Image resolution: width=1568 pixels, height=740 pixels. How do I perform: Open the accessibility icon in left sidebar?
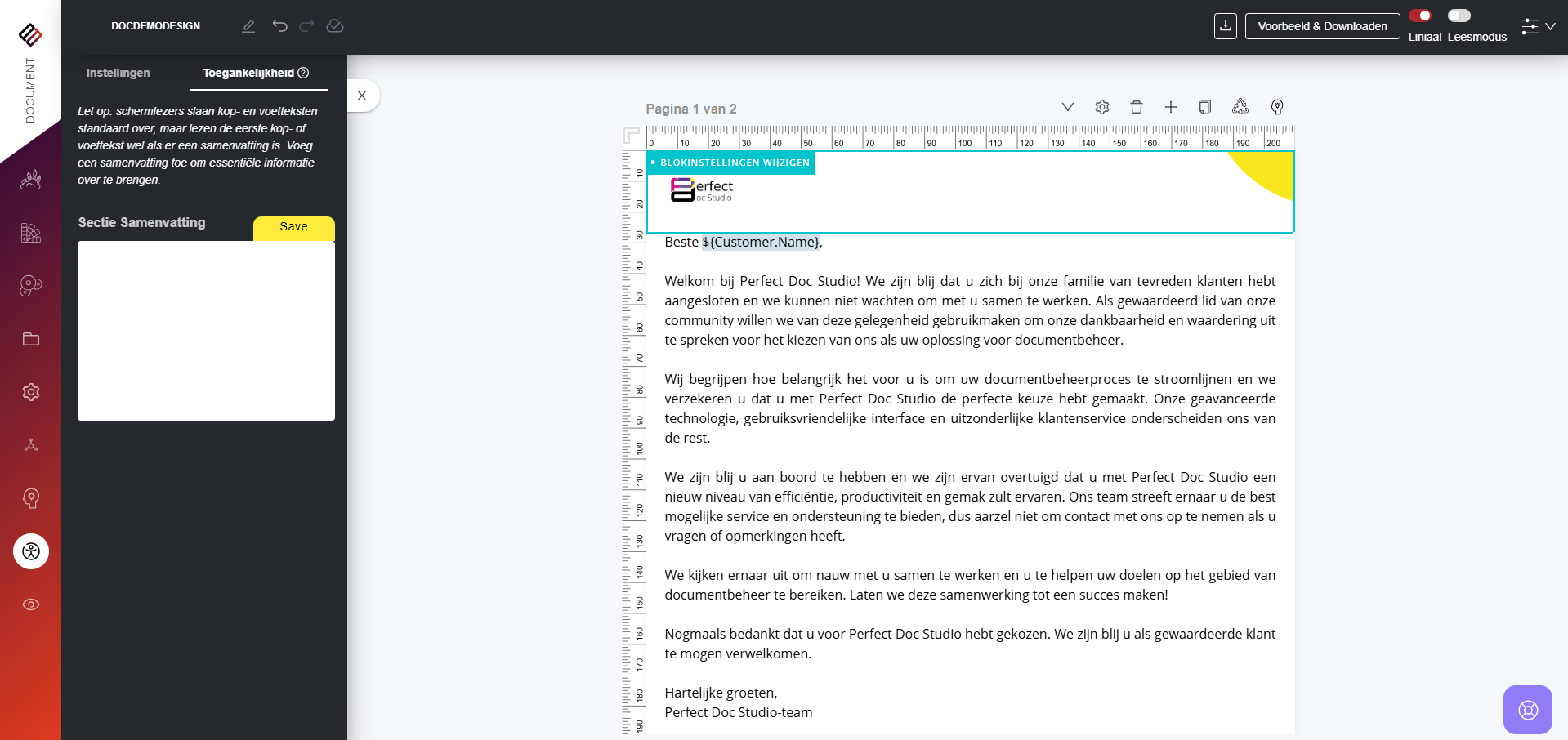(x=31, y=551)
